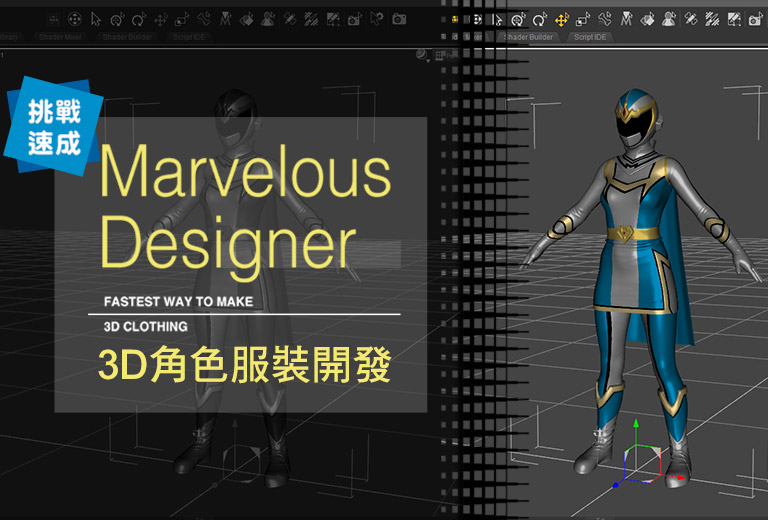Open Region Navigator tool in bright toolbar

[669, 20]
